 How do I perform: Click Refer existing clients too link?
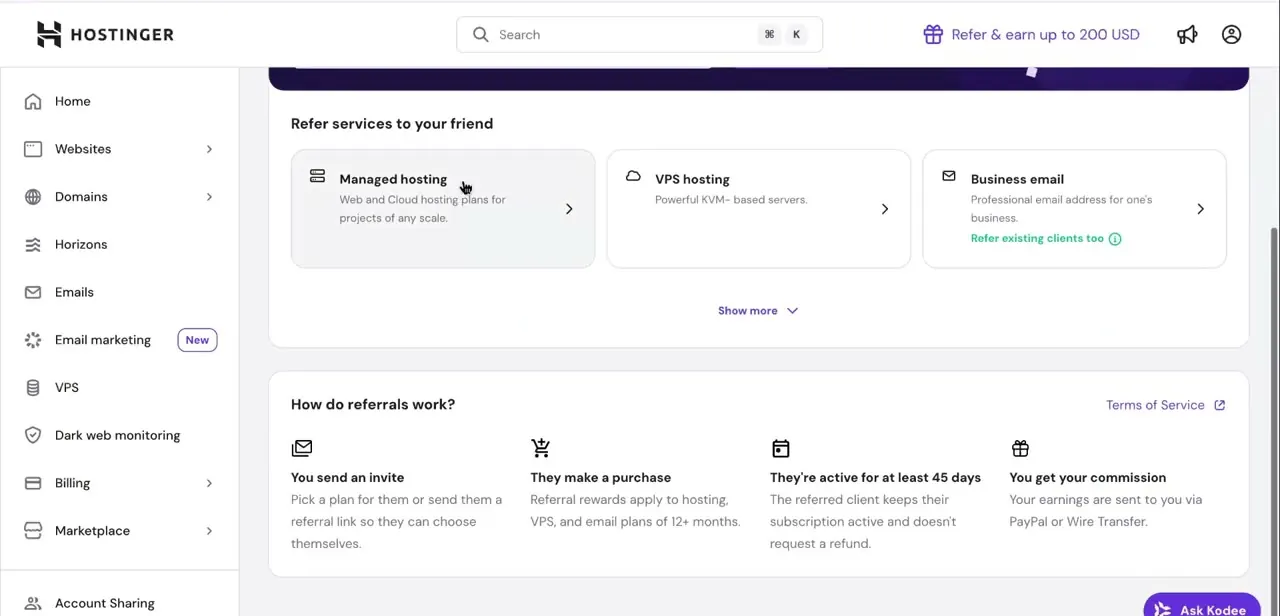point(1037,239)
